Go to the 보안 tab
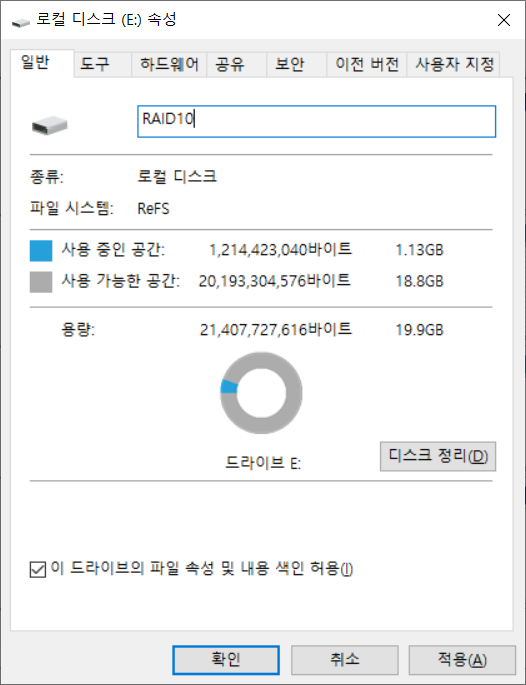 (x=297, y=65)
